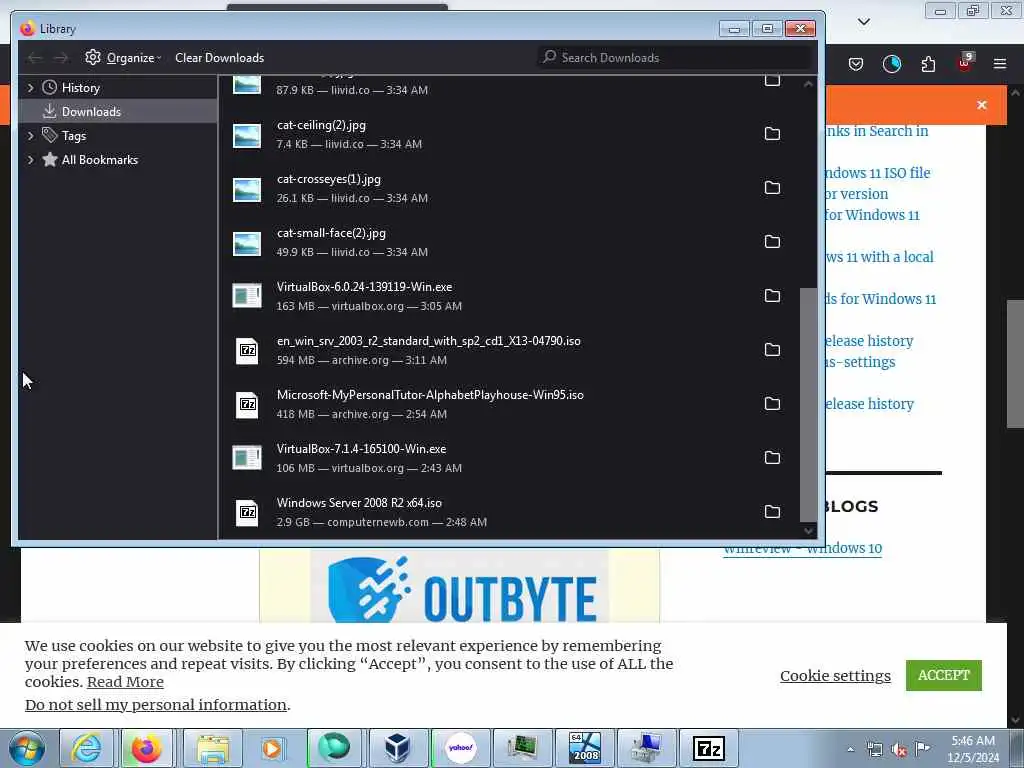This screenshot has width=1024, height=768.
Task: Open the Organize gear menu
Action: pos(123,57)
